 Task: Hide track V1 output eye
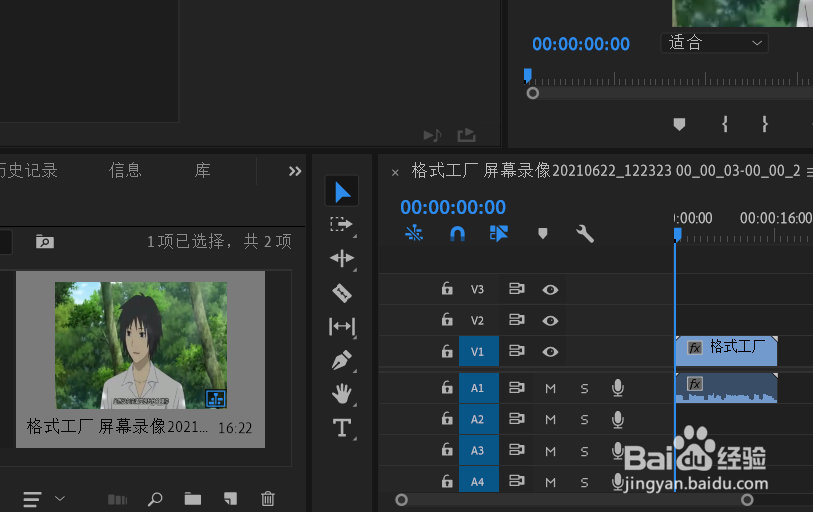pyautogui.click(x=550, y=352)
